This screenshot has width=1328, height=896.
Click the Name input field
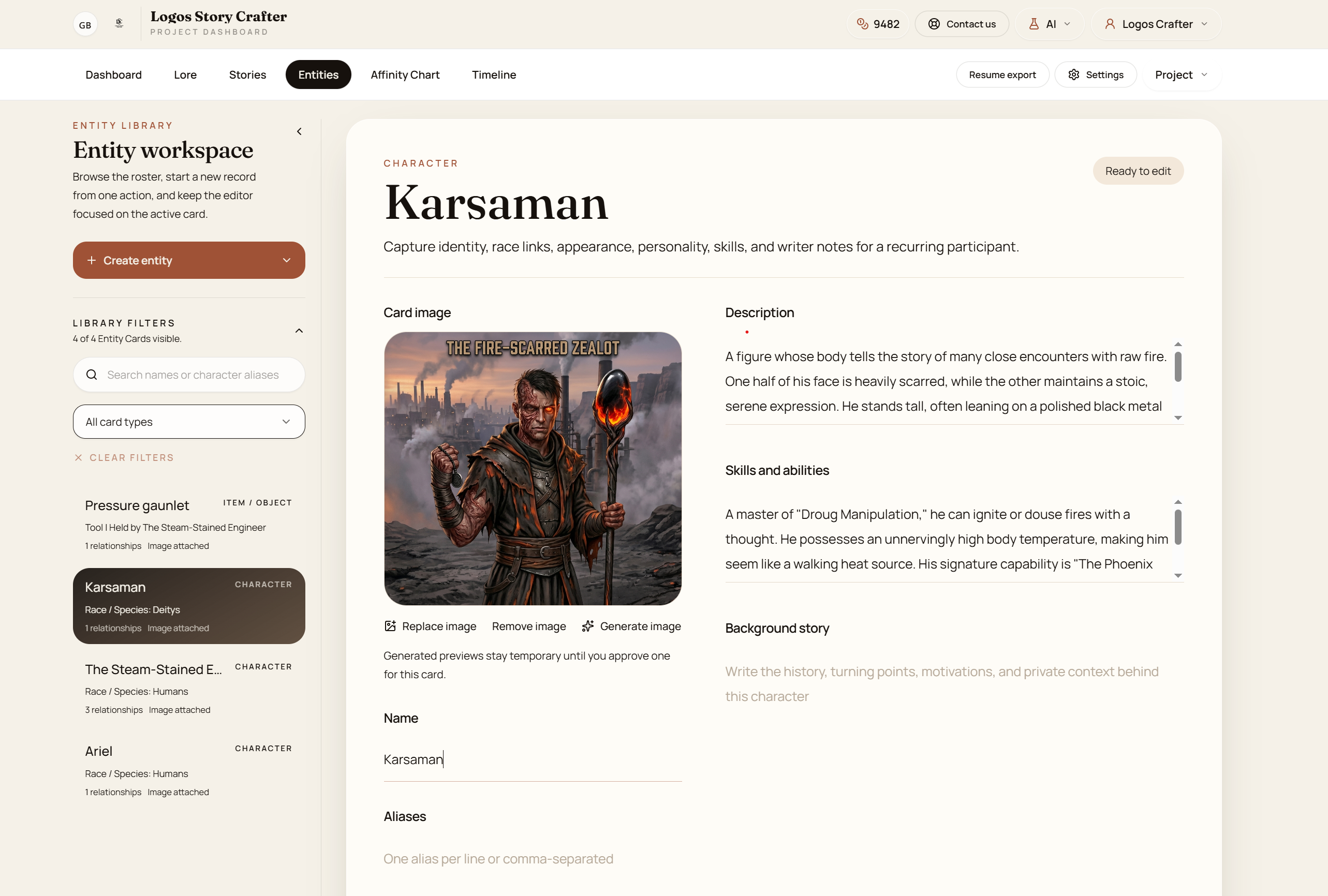[x=533, y=760]
